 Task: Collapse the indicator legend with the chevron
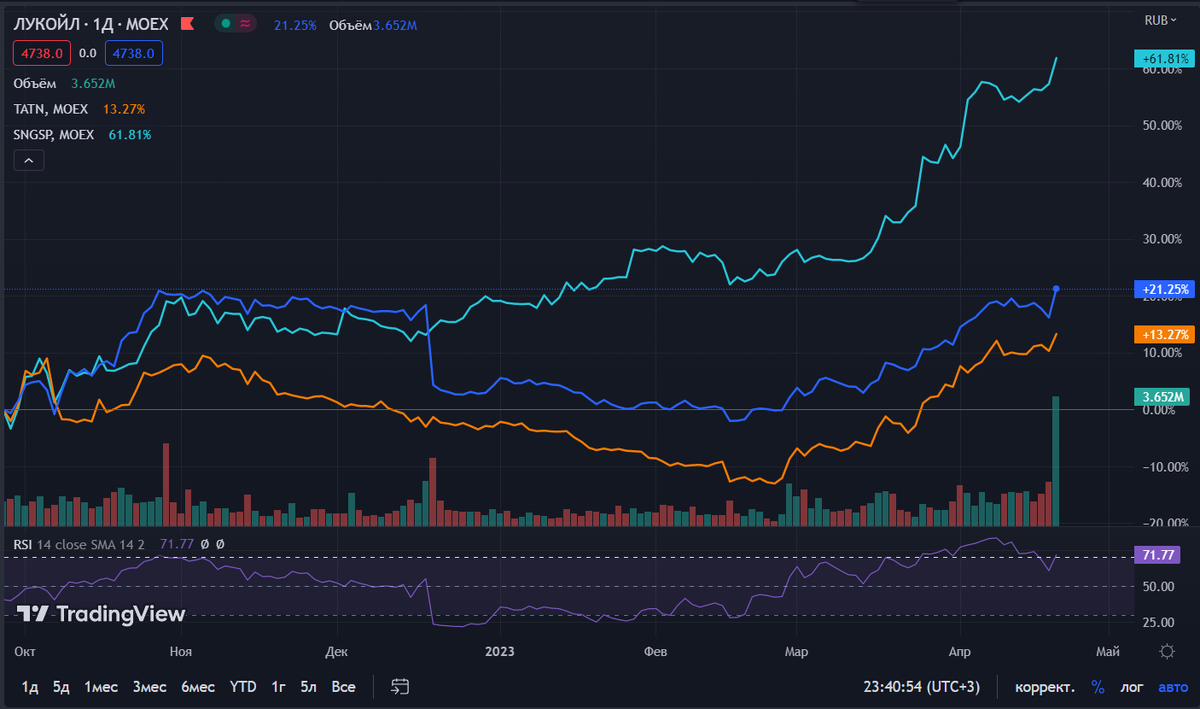pyautogui.click(x=28, y=160)
